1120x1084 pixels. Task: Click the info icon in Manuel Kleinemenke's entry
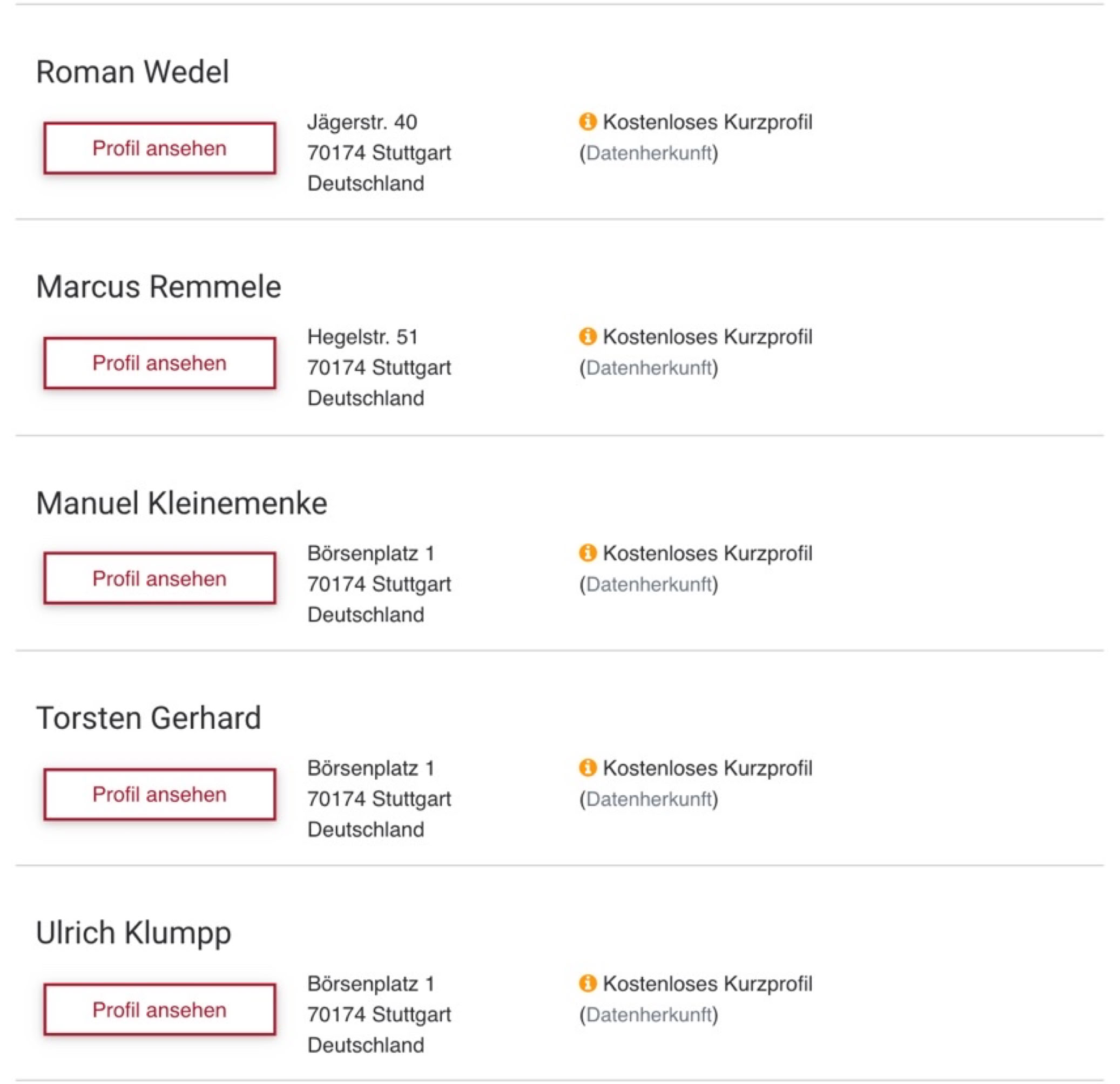pyautogui.click(x=588, y=553)
